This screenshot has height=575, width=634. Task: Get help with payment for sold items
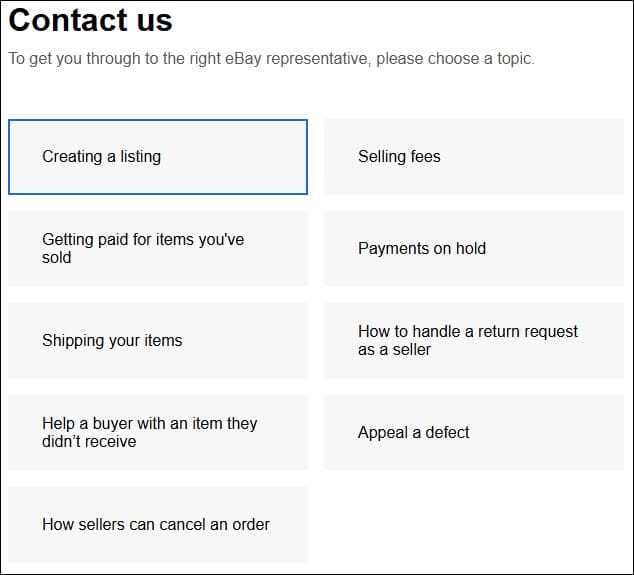(x=158, y=249)
